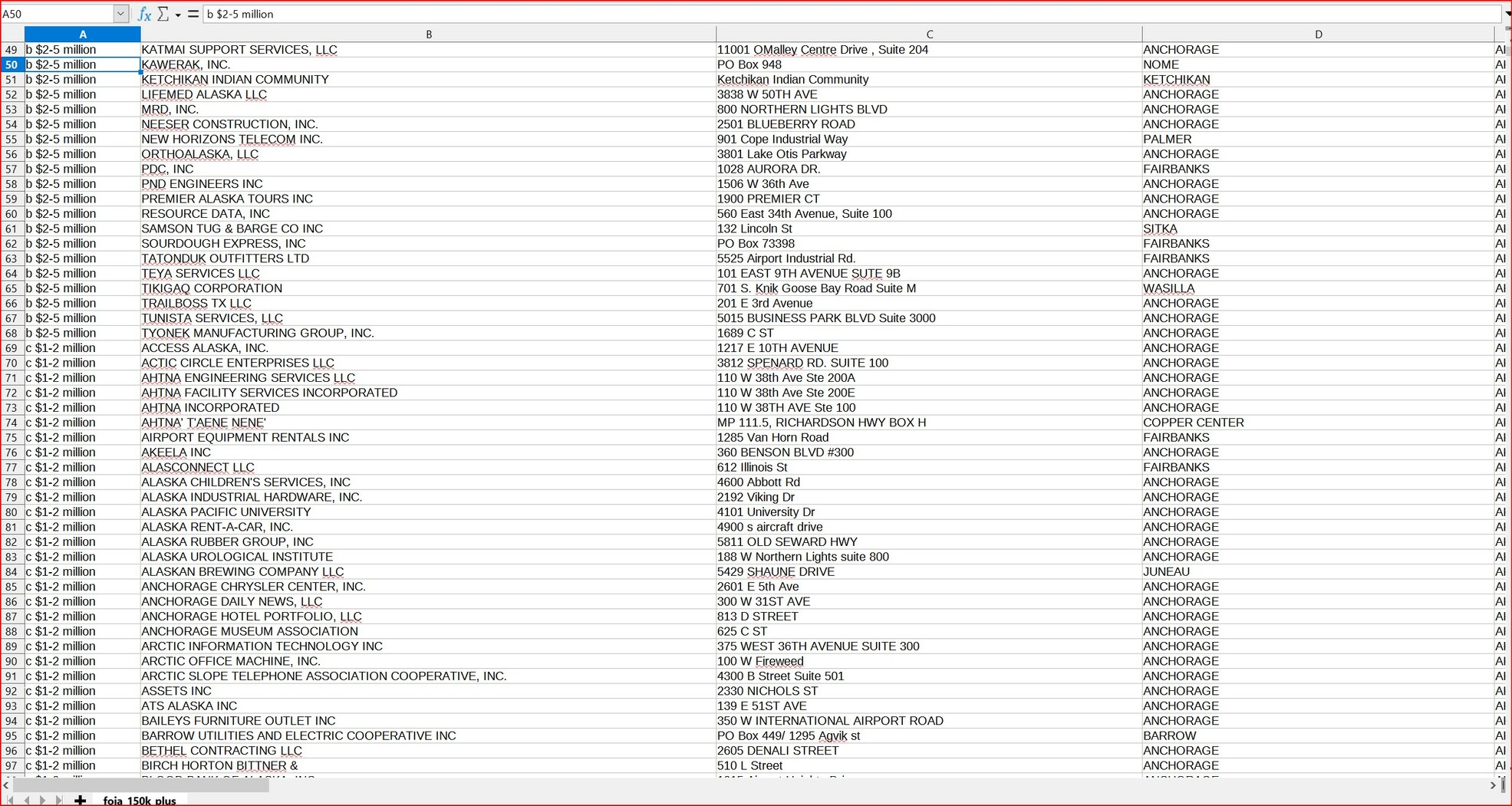1512x806 pixels.
Task: Click the Sum (Σ) function icon
Action: click(163, 14)
